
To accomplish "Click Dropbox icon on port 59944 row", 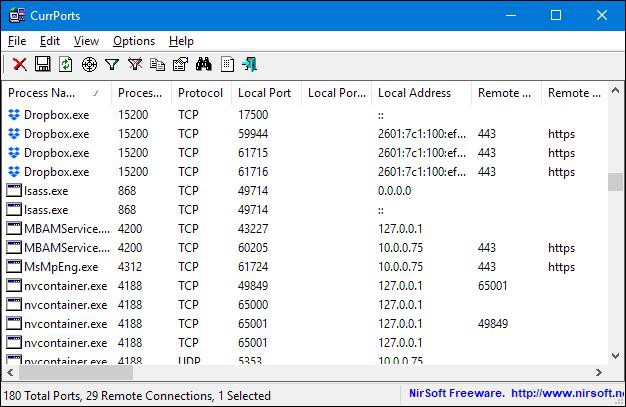I will point(14,134).
